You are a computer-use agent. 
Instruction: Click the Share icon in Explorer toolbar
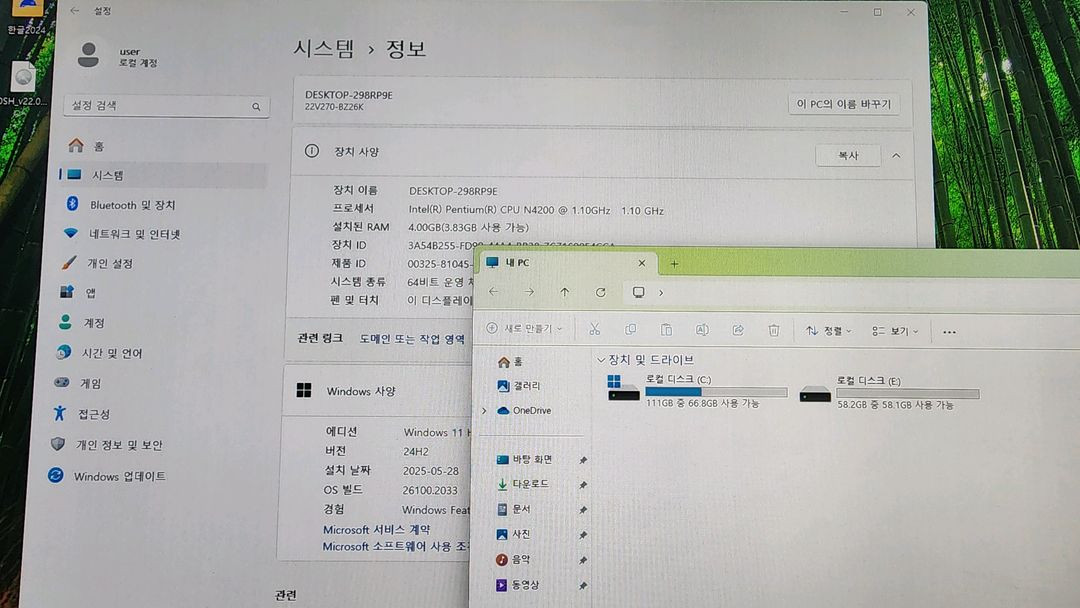point(738,330)
